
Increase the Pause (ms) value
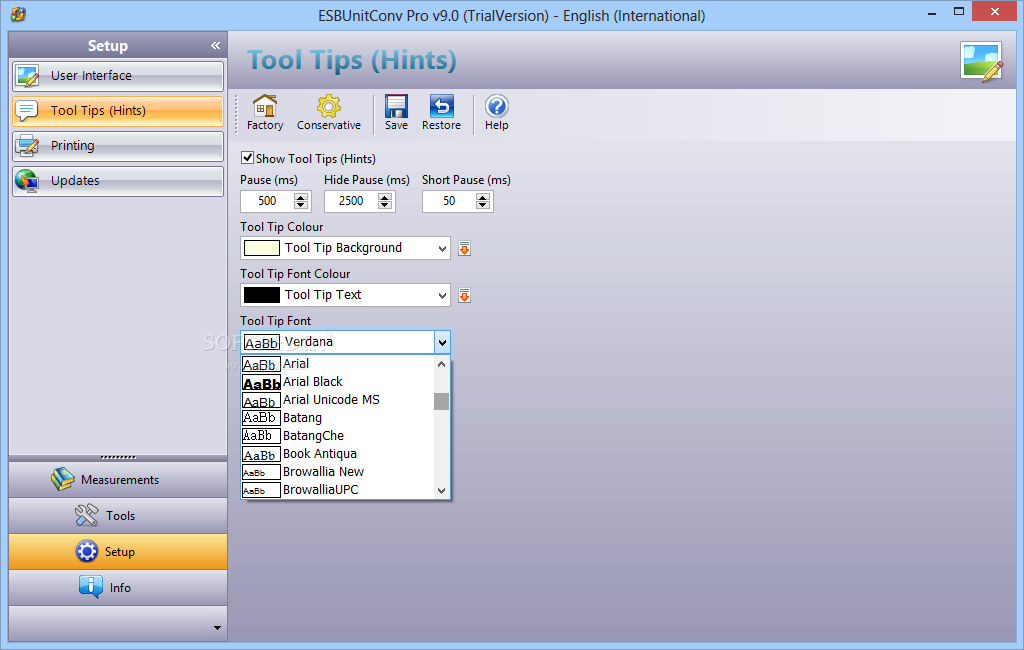pyautogui.click(x=301, y=197)
